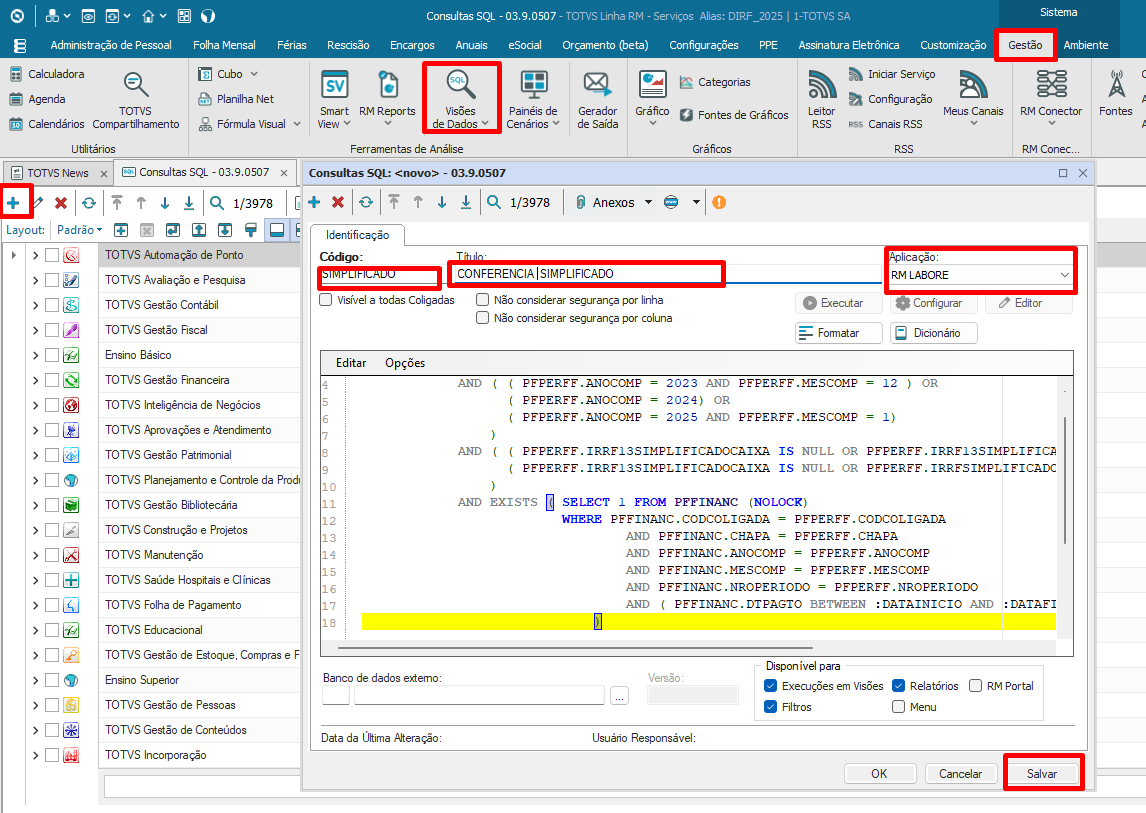The height and width of the screenshot is (813, 1146).
Task: Launch RM Reports
Action: [387, 96]
